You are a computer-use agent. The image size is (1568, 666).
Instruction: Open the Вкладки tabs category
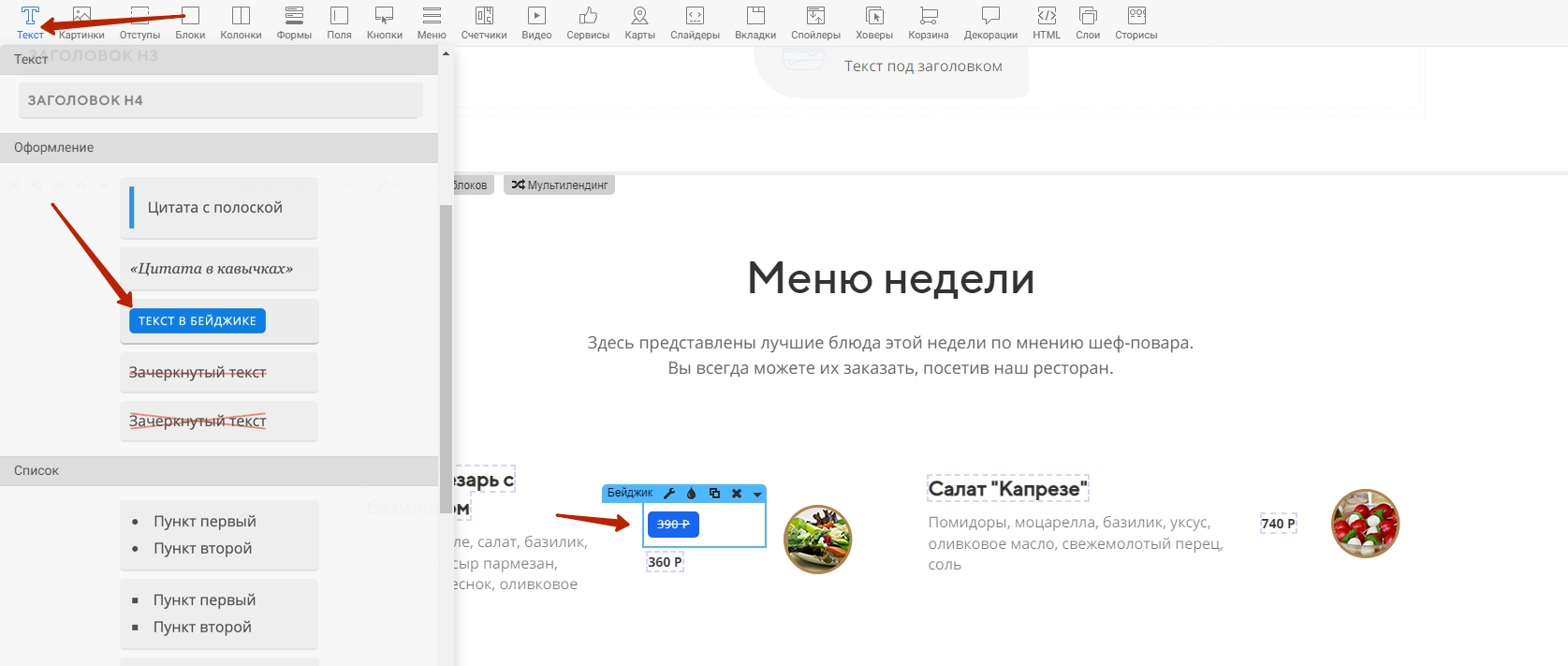tap(755, 23)
